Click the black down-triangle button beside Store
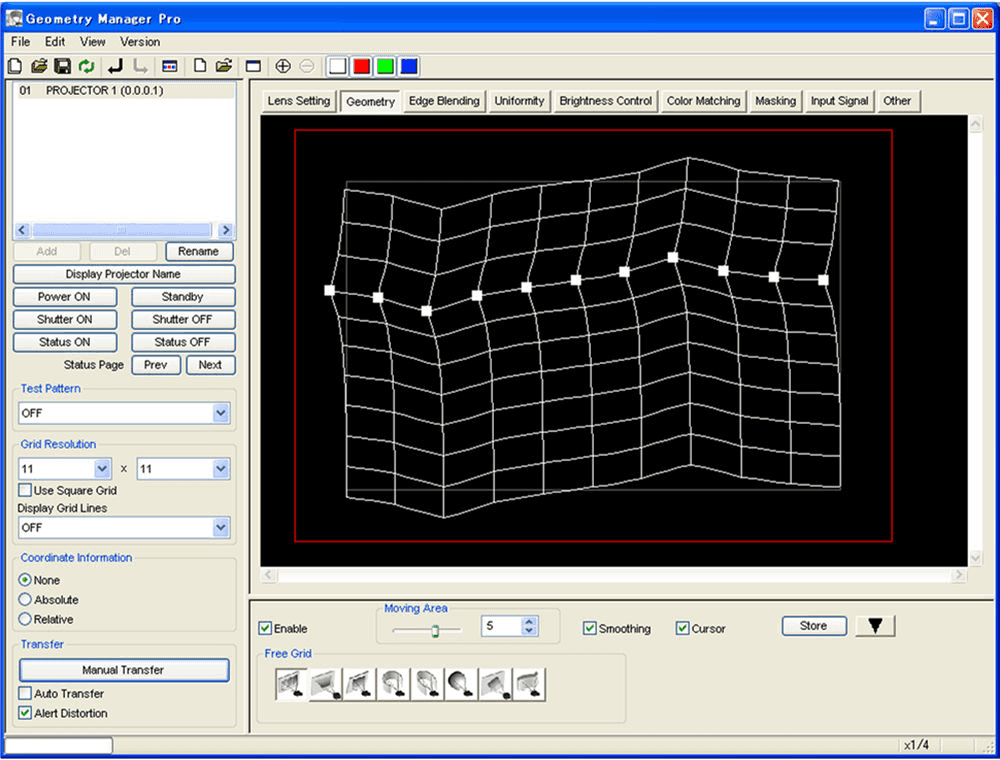Image resolution: width=1000 pixels, height=760 pixels. pyautogui.click(x=876, y=626)
